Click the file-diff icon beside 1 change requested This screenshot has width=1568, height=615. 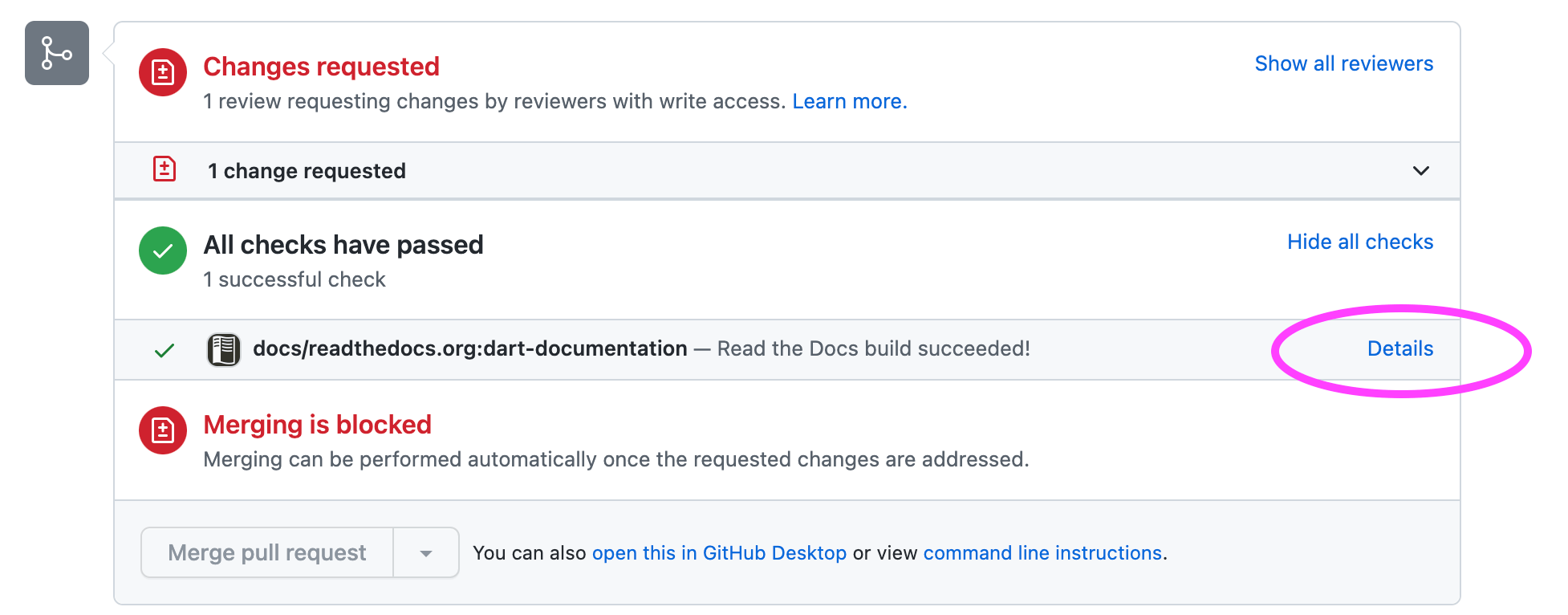pos(165,169)
